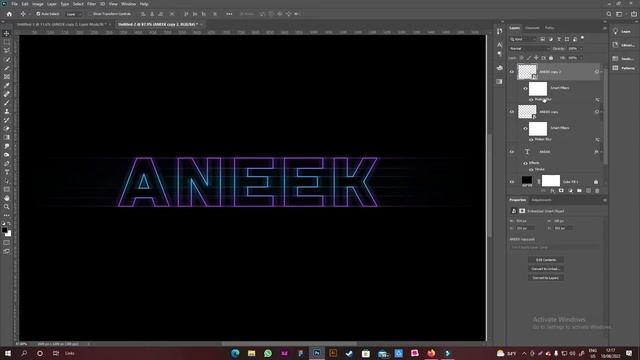Click the Convert to Layers button
The width and height of the screenshot is (640, 360).
pos(546,278)
